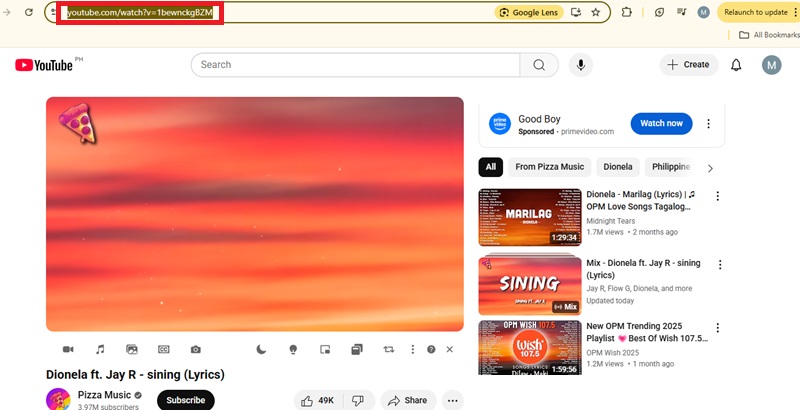
Task: Open Mix - Dionela ft. Jay R title
Action: pos(643,269)
